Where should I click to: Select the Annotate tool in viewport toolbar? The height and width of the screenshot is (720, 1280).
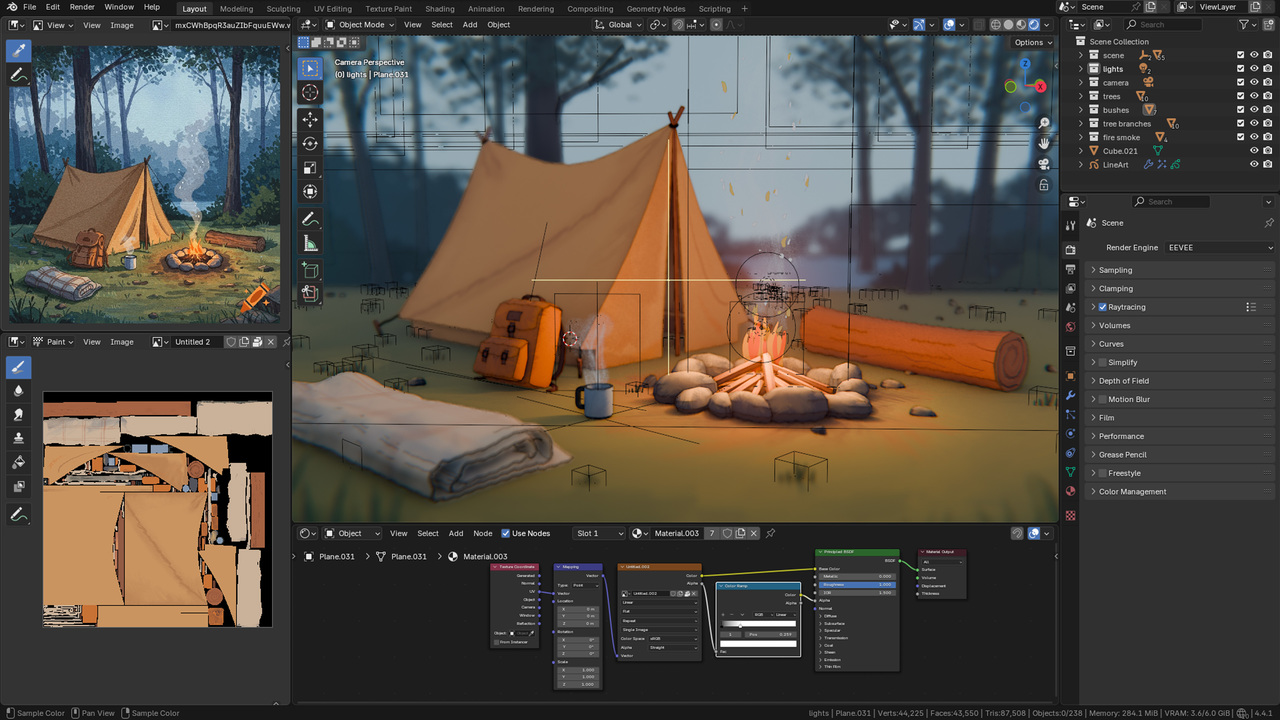pyautogui.click(x=310, y=219)
